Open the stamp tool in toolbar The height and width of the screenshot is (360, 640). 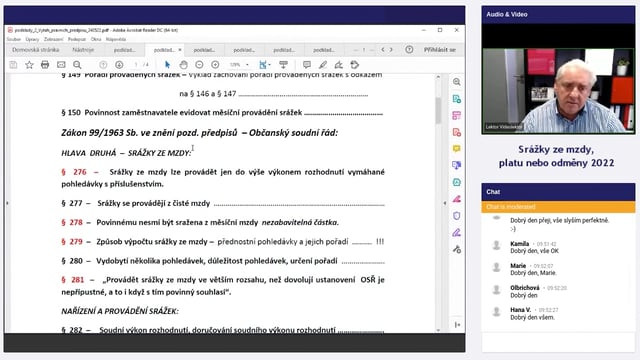355,65
